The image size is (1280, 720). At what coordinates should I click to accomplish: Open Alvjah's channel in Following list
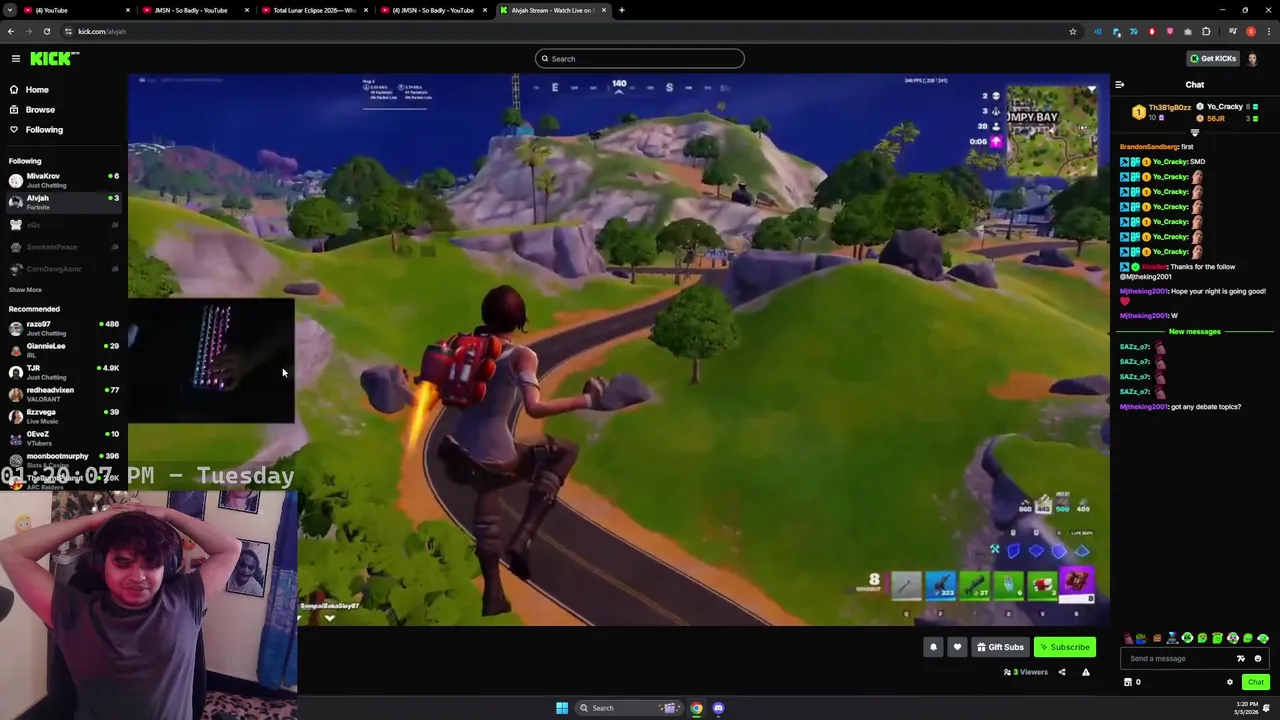[x=63, y=202]
